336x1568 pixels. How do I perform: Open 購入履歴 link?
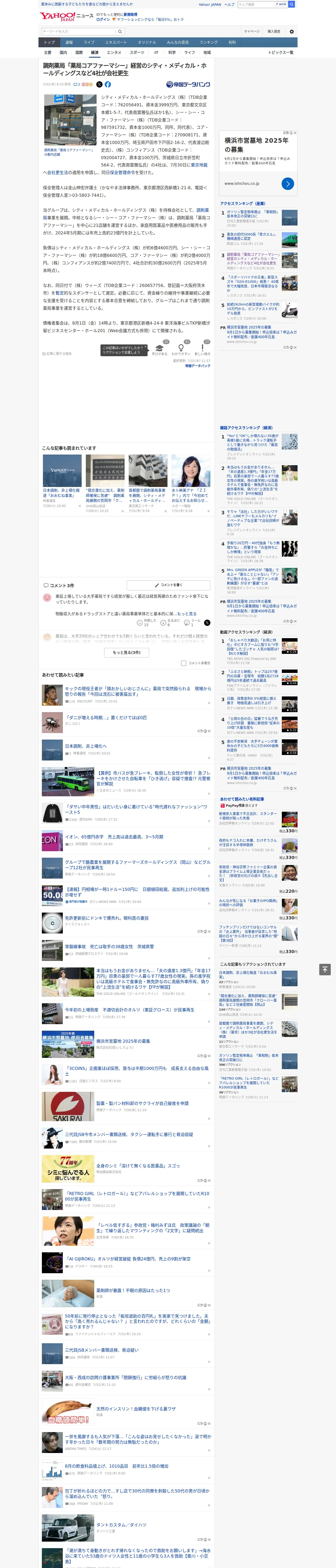(x=274, y=32)
